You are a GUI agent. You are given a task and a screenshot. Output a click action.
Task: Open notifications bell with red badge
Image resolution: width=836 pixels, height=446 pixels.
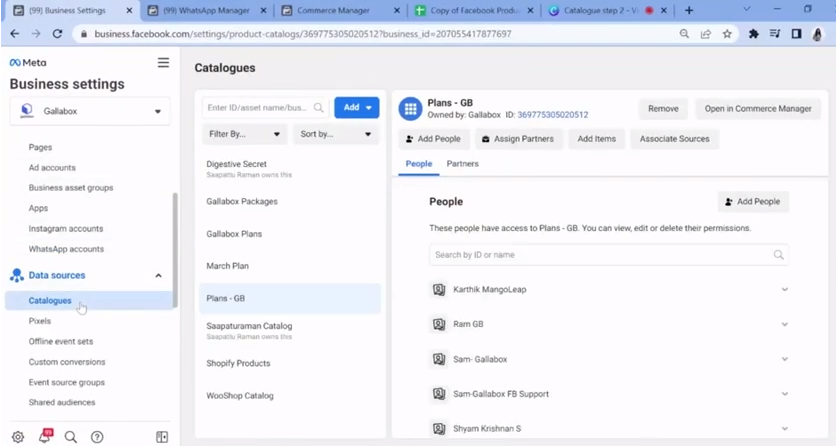pos(45,436)
